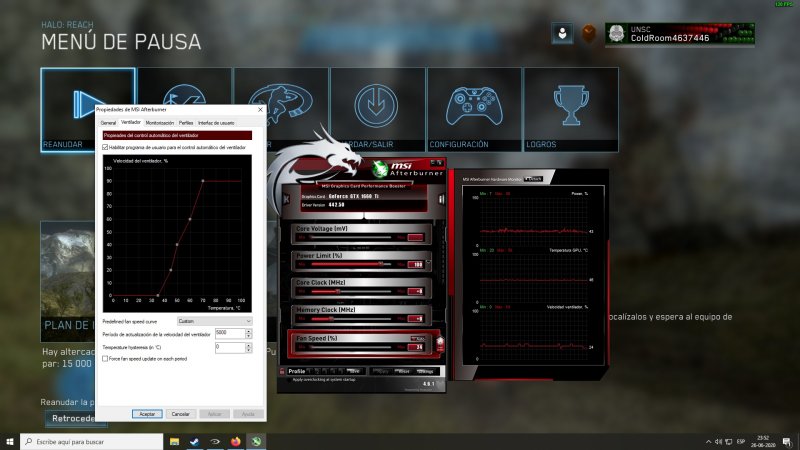Click the Core Clock slider handle

337,291
